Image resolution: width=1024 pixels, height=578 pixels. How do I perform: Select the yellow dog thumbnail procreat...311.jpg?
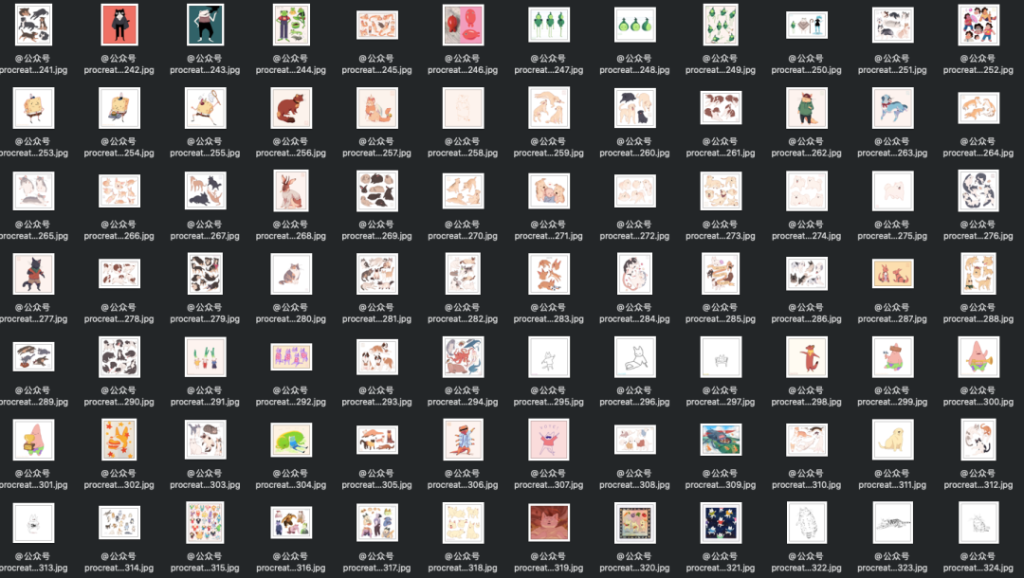click(x=892, y=440)
